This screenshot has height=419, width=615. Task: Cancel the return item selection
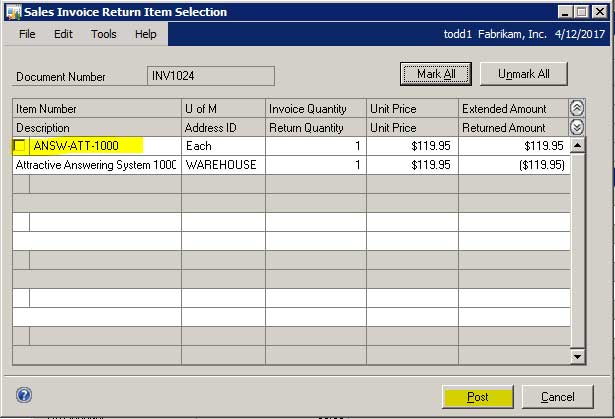tap(557, 397)
